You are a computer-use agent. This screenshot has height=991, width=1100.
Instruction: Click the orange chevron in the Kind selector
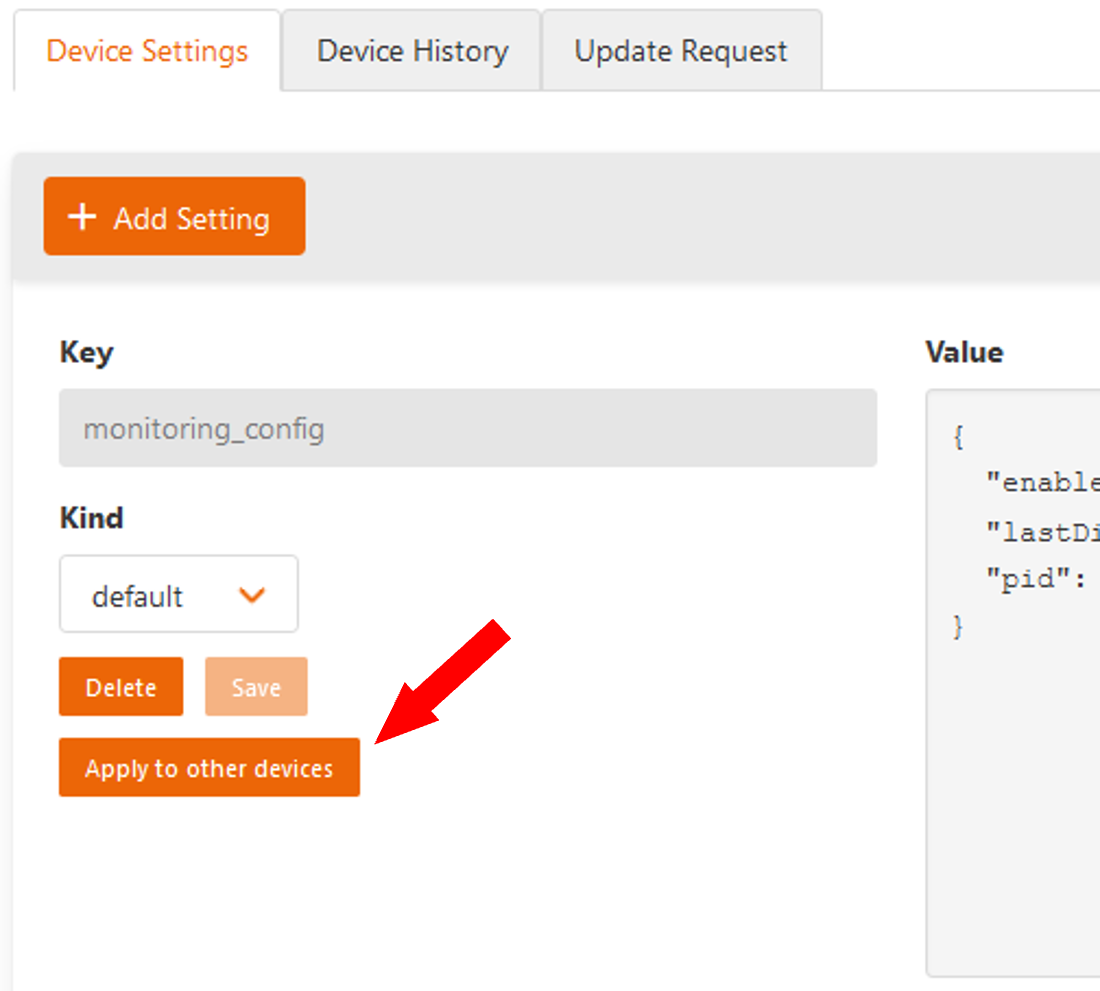tap(252, 594)
